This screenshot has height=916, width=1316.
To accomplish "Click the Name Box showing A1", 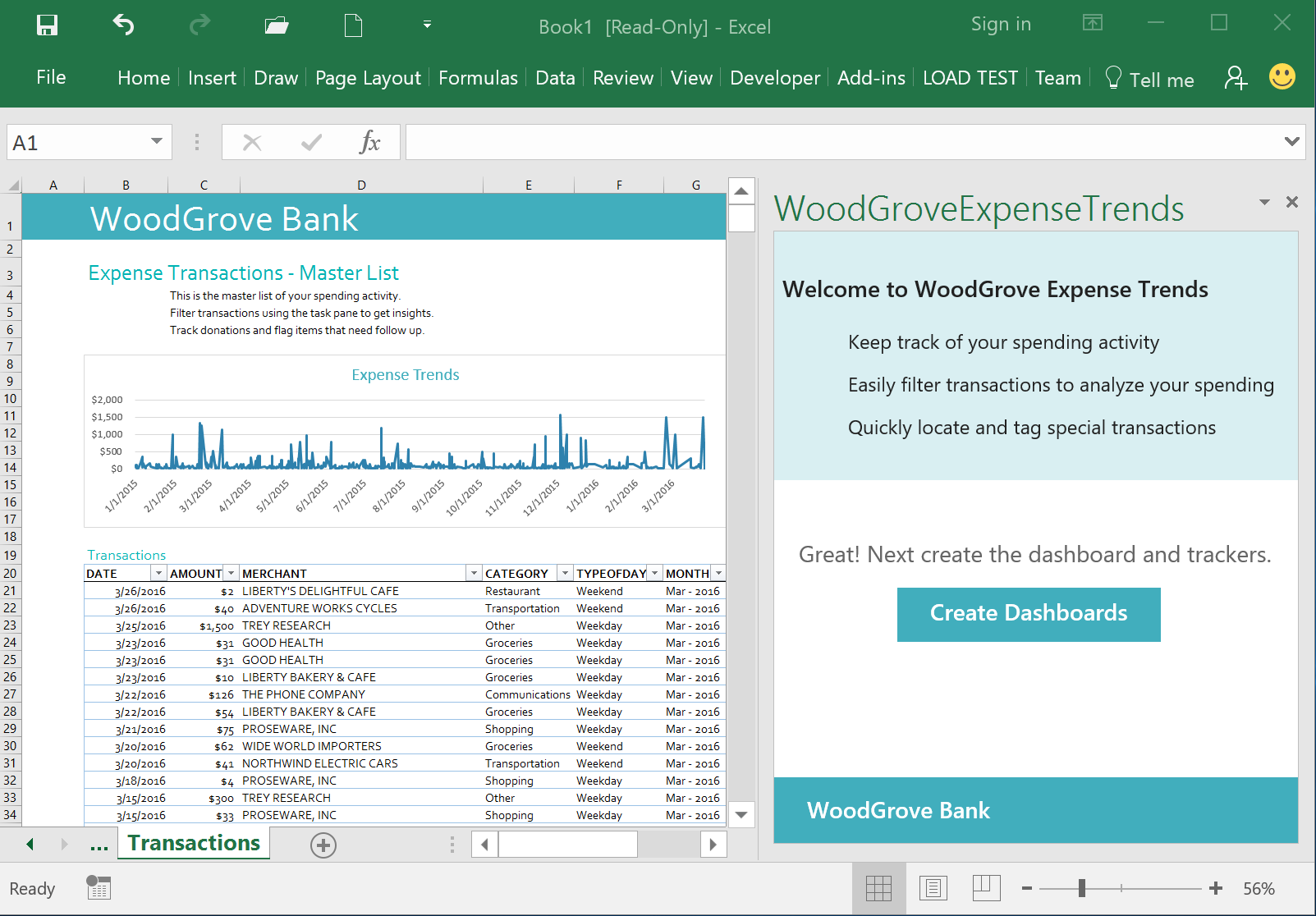I will [78, 143].
